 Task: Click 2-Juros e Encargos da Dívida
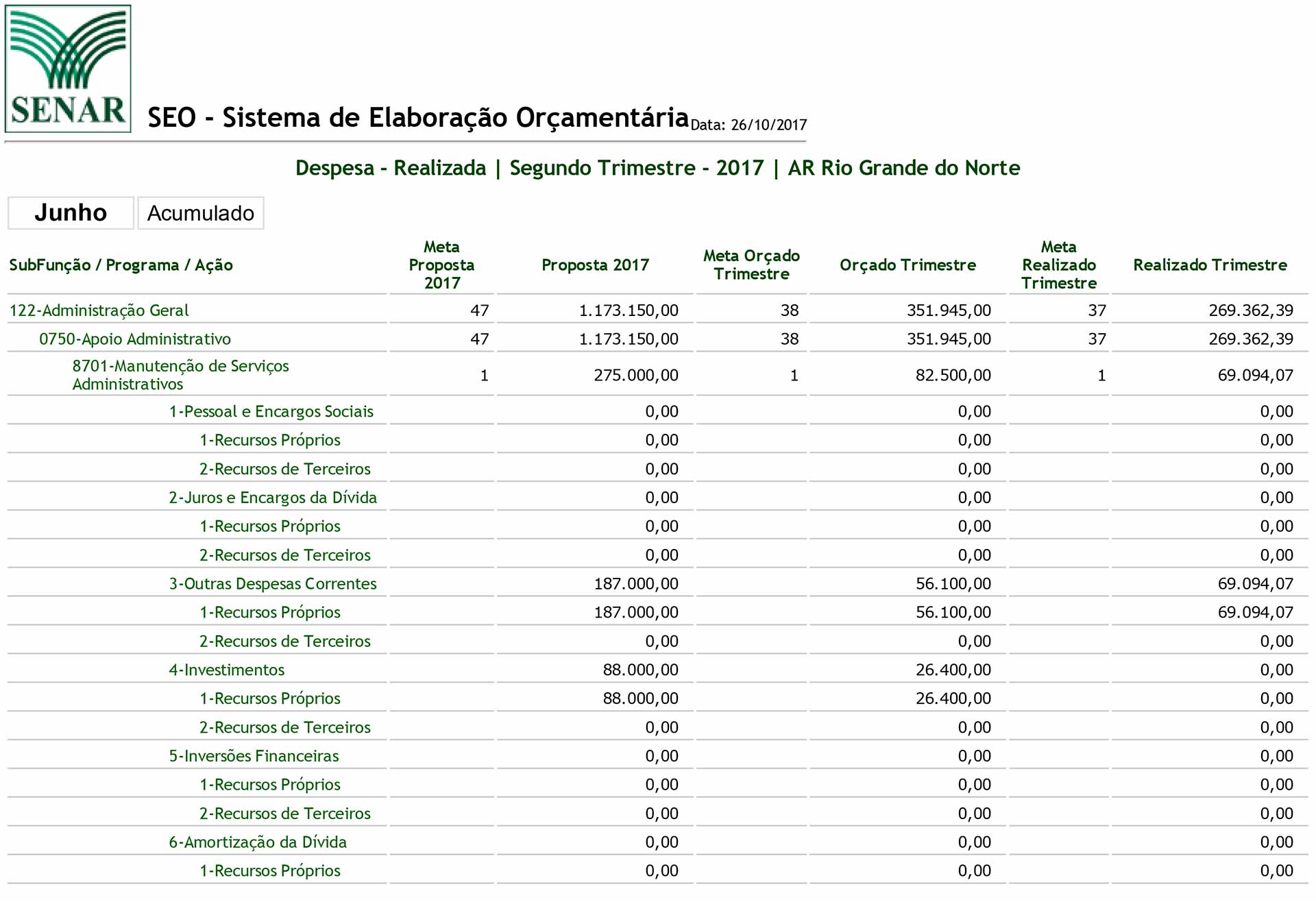(x=273, y=498)
